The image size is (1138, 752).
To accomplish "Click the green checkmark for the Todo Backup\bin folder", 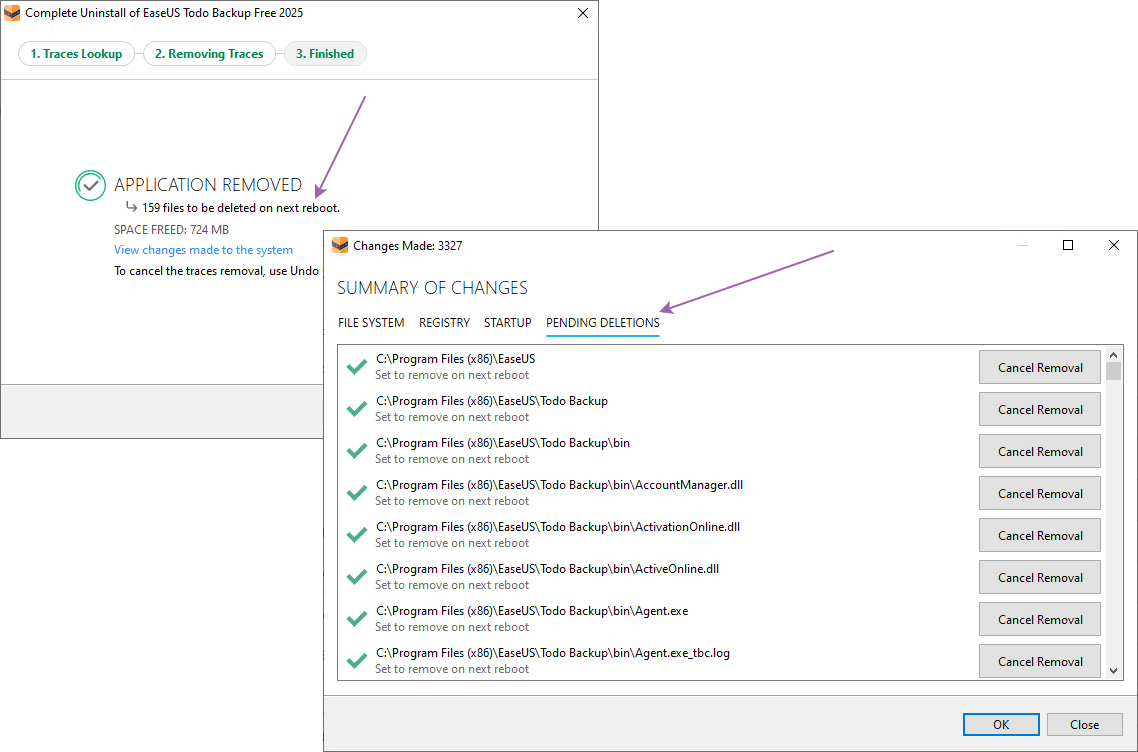I will (356, 451).
